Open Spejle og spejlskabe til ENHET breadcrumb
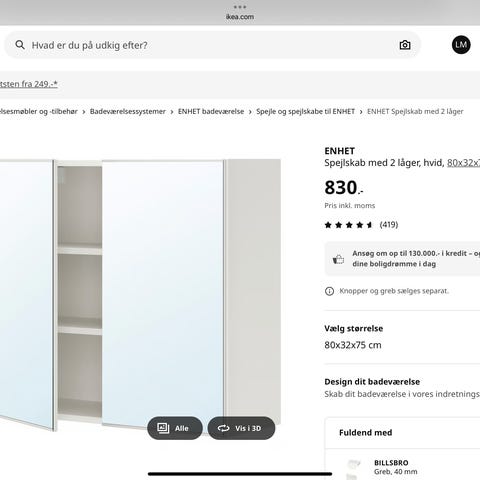The width and height of the screenshot is (480, 480). [x=305, y=112]
